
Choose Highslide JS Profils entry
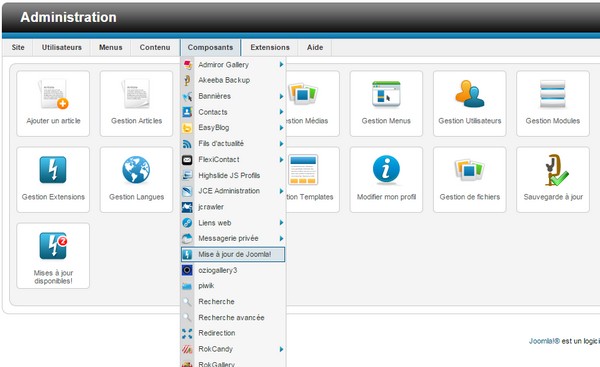click(x=233, y=175)
